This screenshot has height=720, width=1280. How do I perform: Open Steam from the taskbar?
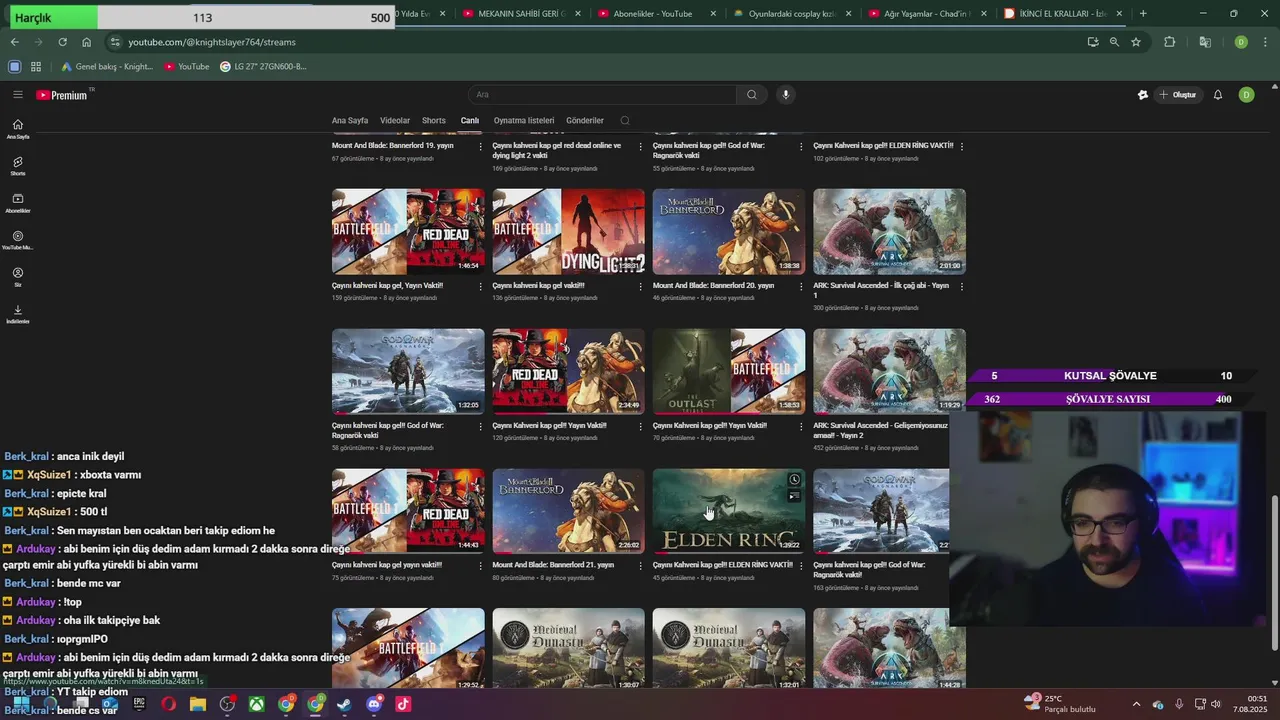pyautogui.click(x=344, y=704)
